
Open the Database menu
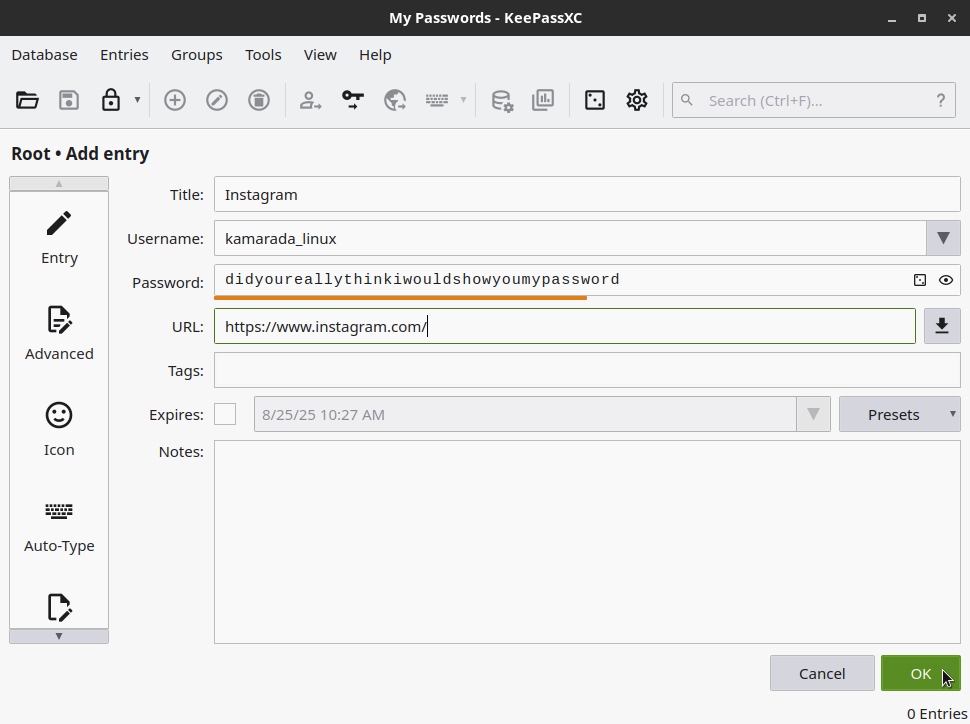point(45,55)
